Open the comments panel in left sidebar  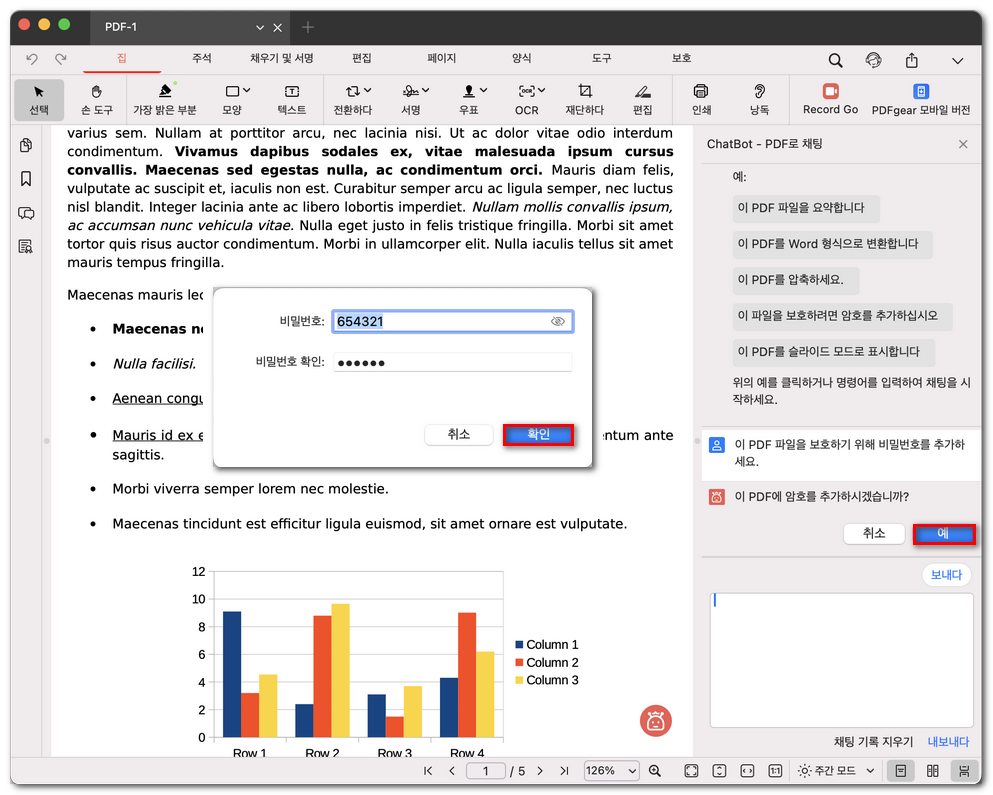27,213
